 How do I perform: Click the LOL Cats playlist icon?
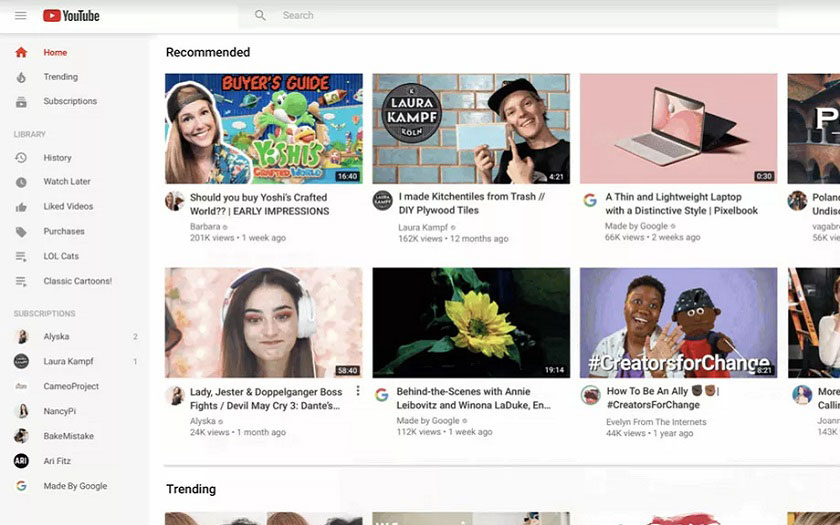[21, 257]
